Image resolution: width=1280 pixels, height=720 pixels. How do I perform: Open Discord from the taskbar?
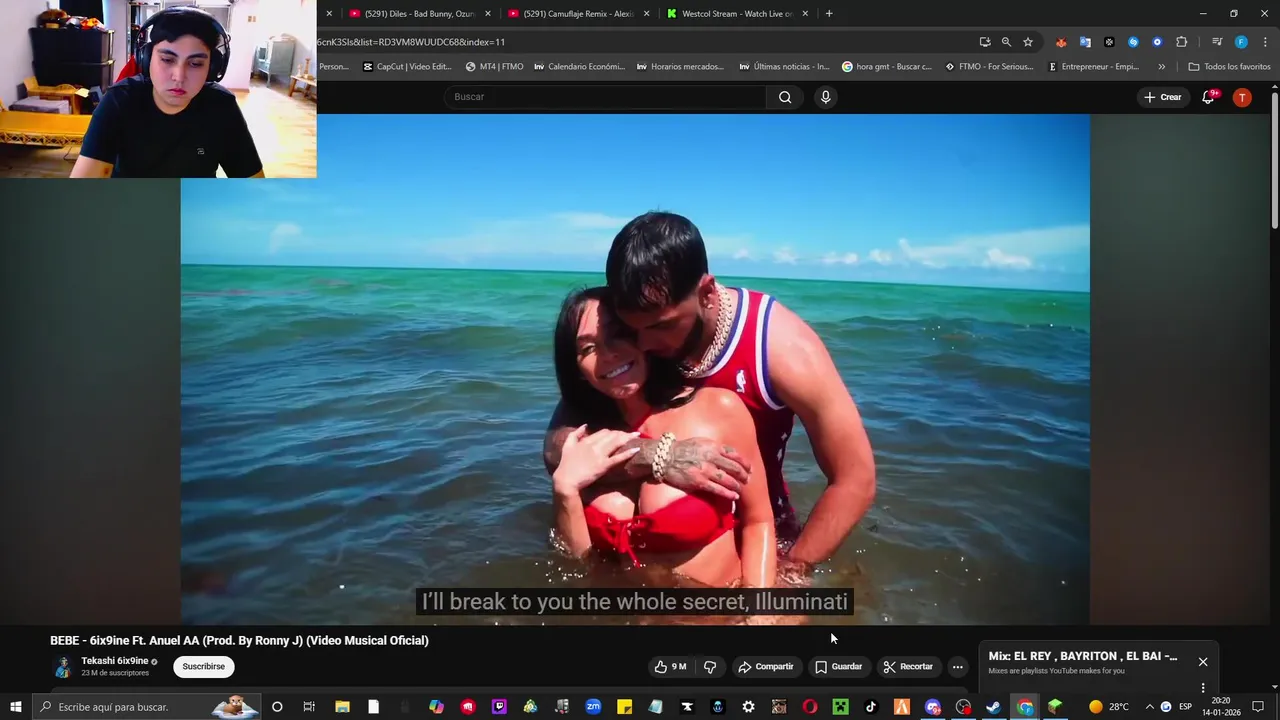[933, 707]
